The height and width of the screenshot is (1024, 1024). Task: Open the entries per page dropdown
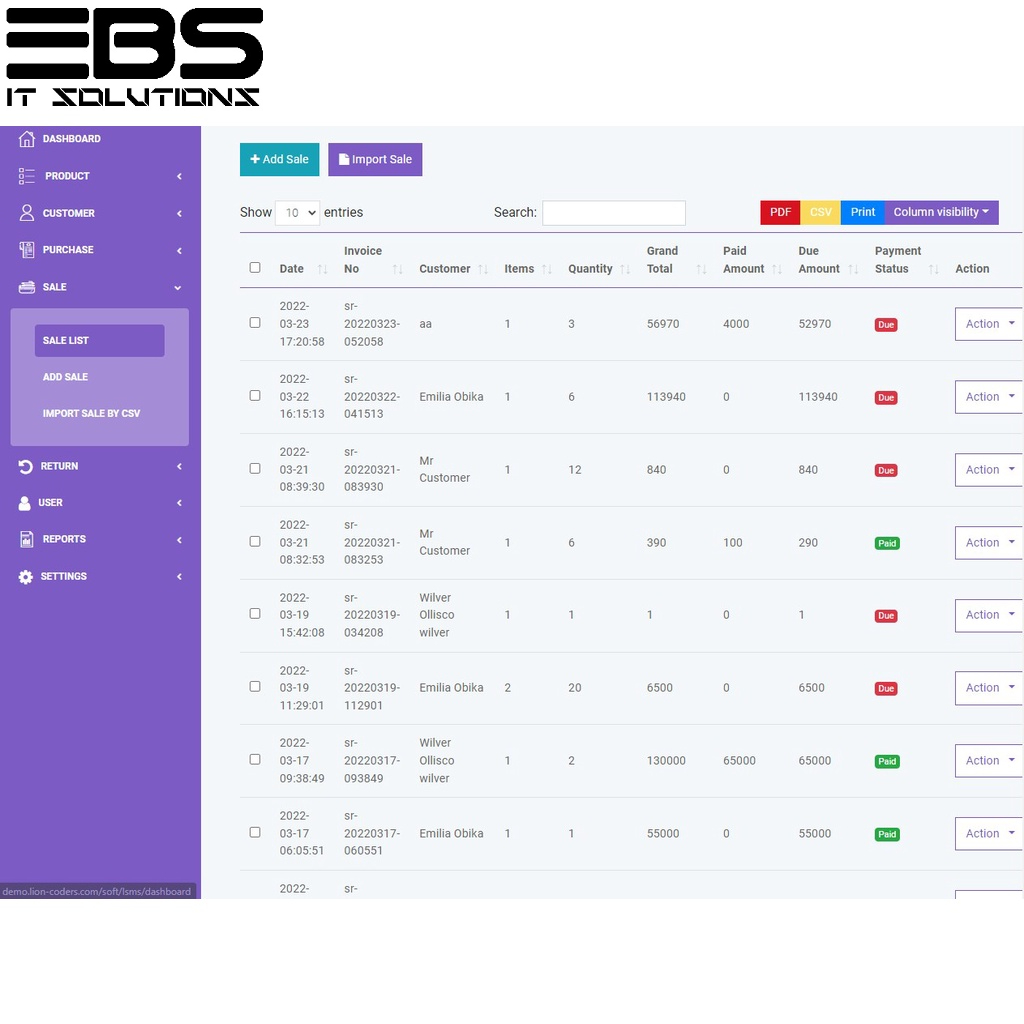coord(297,213)
